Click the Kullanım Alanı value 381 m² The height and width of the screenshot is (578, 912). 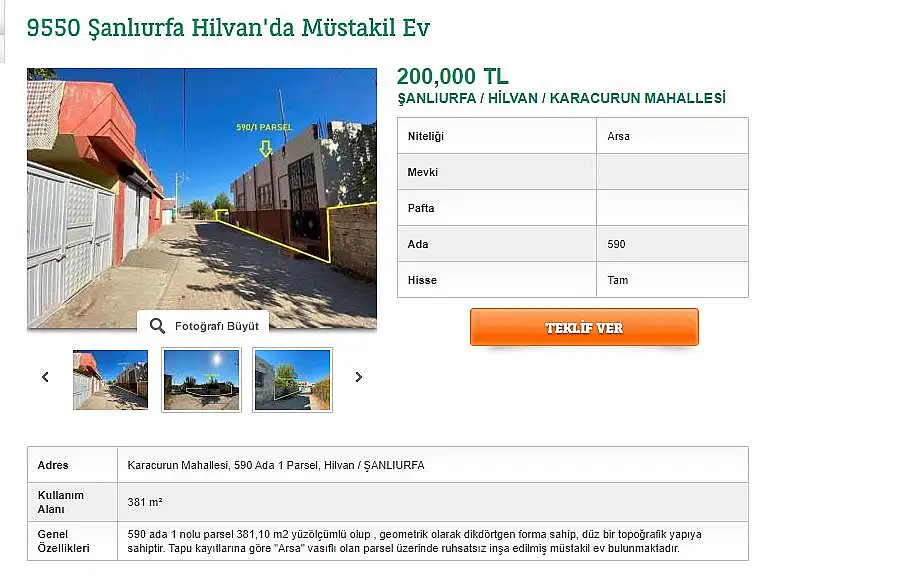point(145,502)
